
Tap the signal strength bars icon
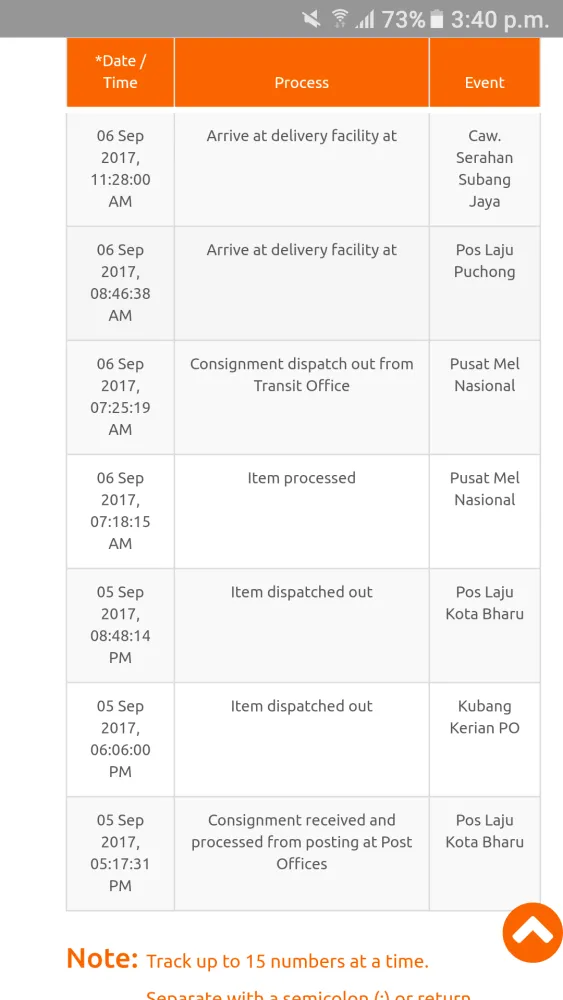[365, 20]
